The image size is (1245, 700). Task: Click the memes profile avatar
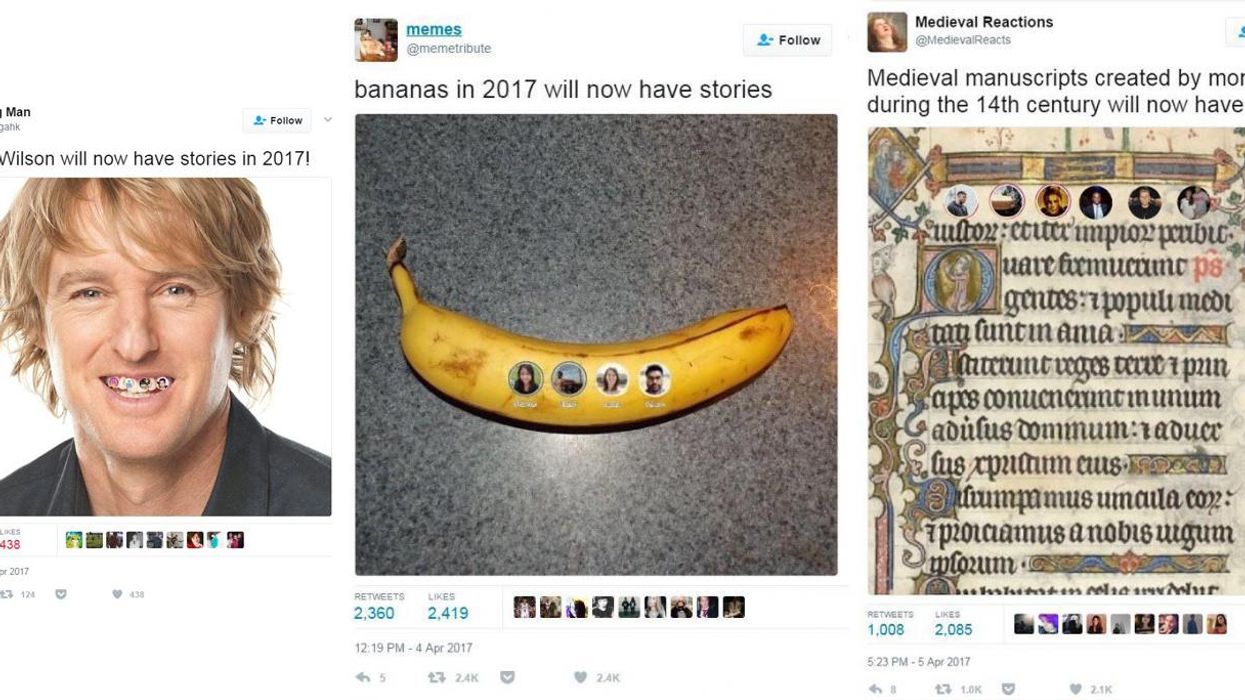coord(376,39)
